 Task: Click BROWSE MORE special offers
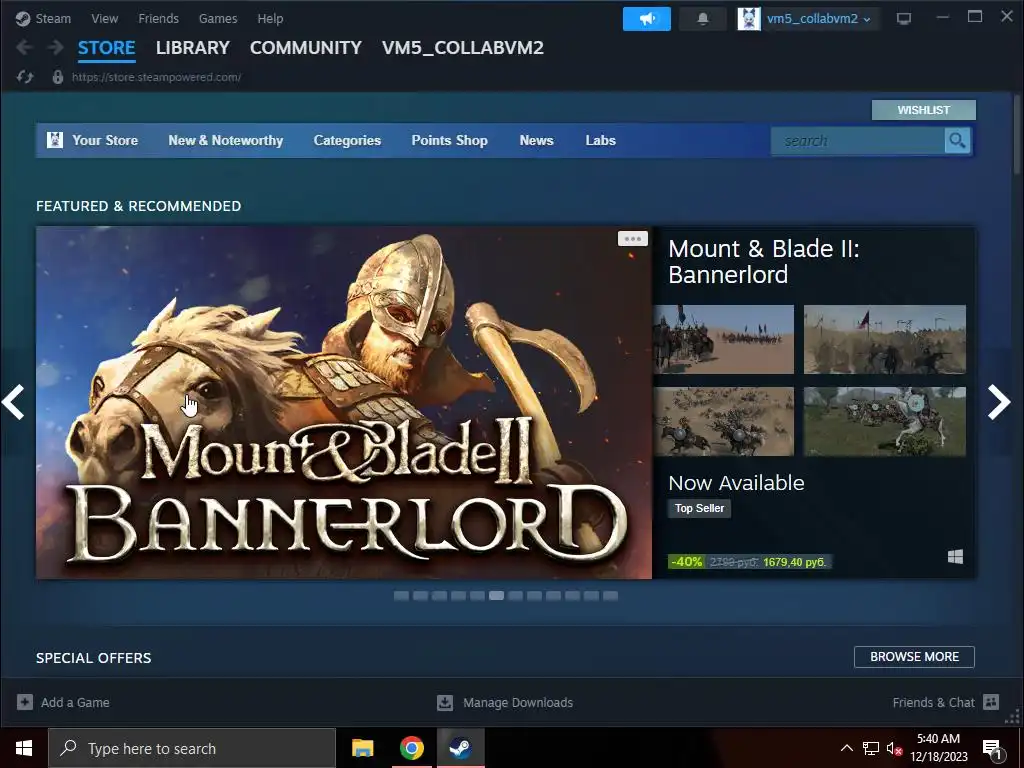click(914, 657)
